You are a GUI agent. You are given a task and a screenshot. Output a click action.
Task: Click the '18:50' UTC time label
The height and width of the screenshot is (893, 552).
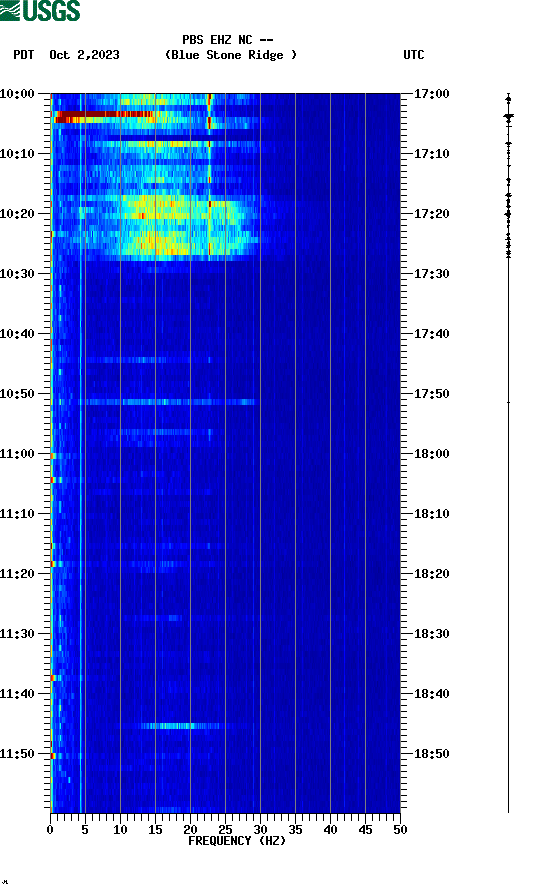431,753
